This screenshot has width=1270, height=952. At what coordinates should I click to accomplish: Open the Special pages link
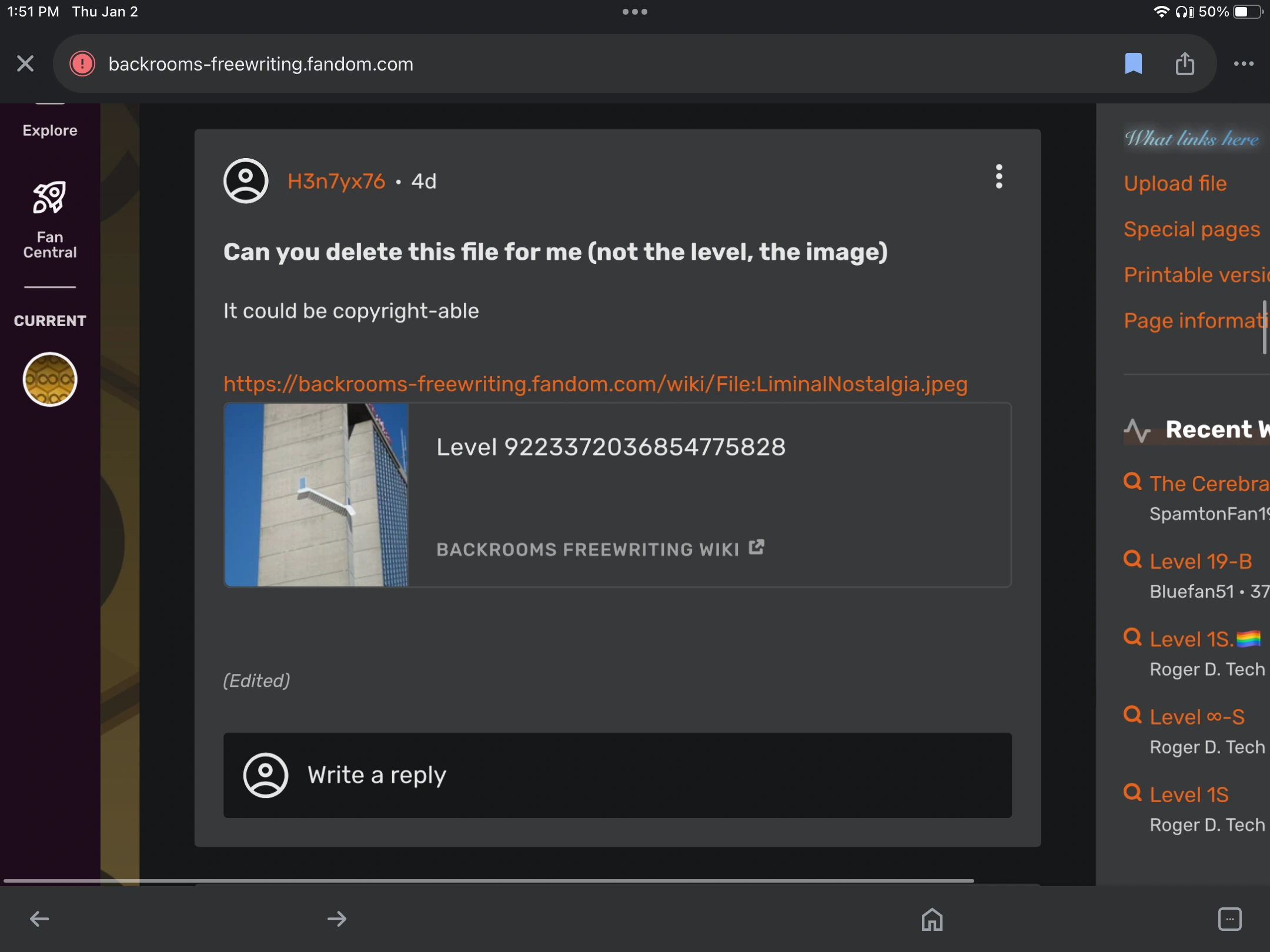coord(1191,229)
